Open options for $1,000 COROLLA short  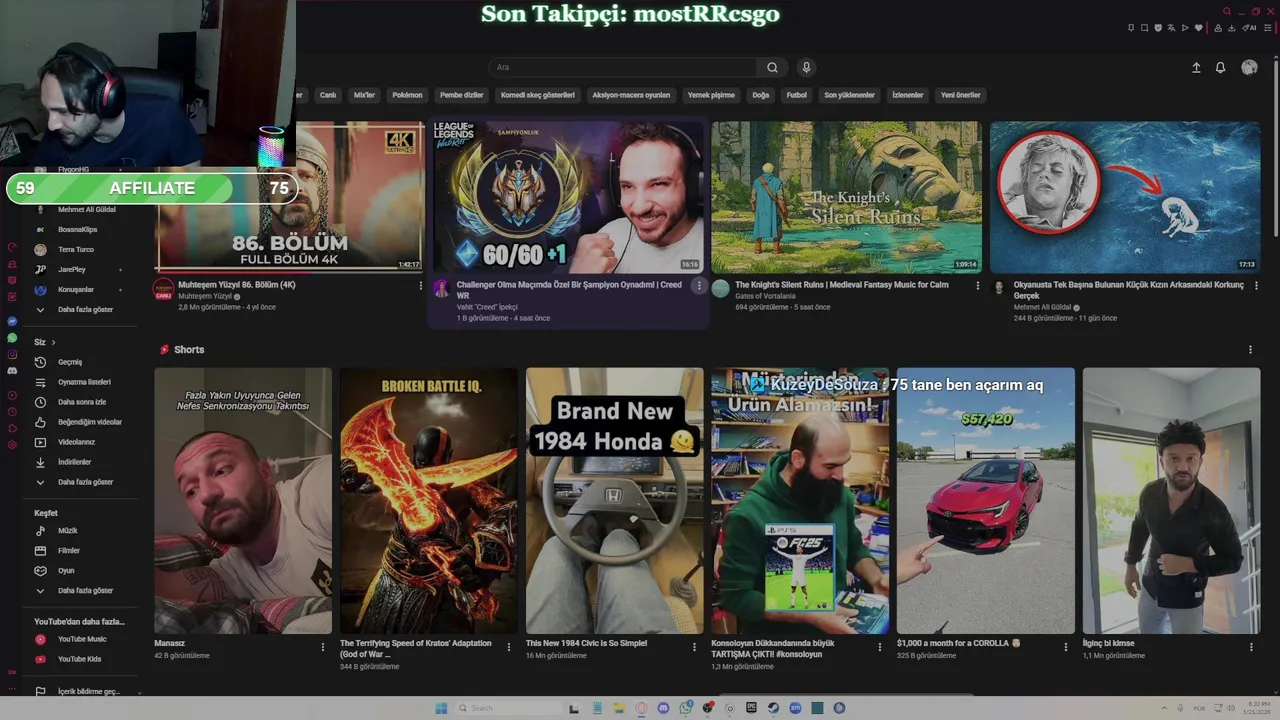click(x=1065, y=647)
